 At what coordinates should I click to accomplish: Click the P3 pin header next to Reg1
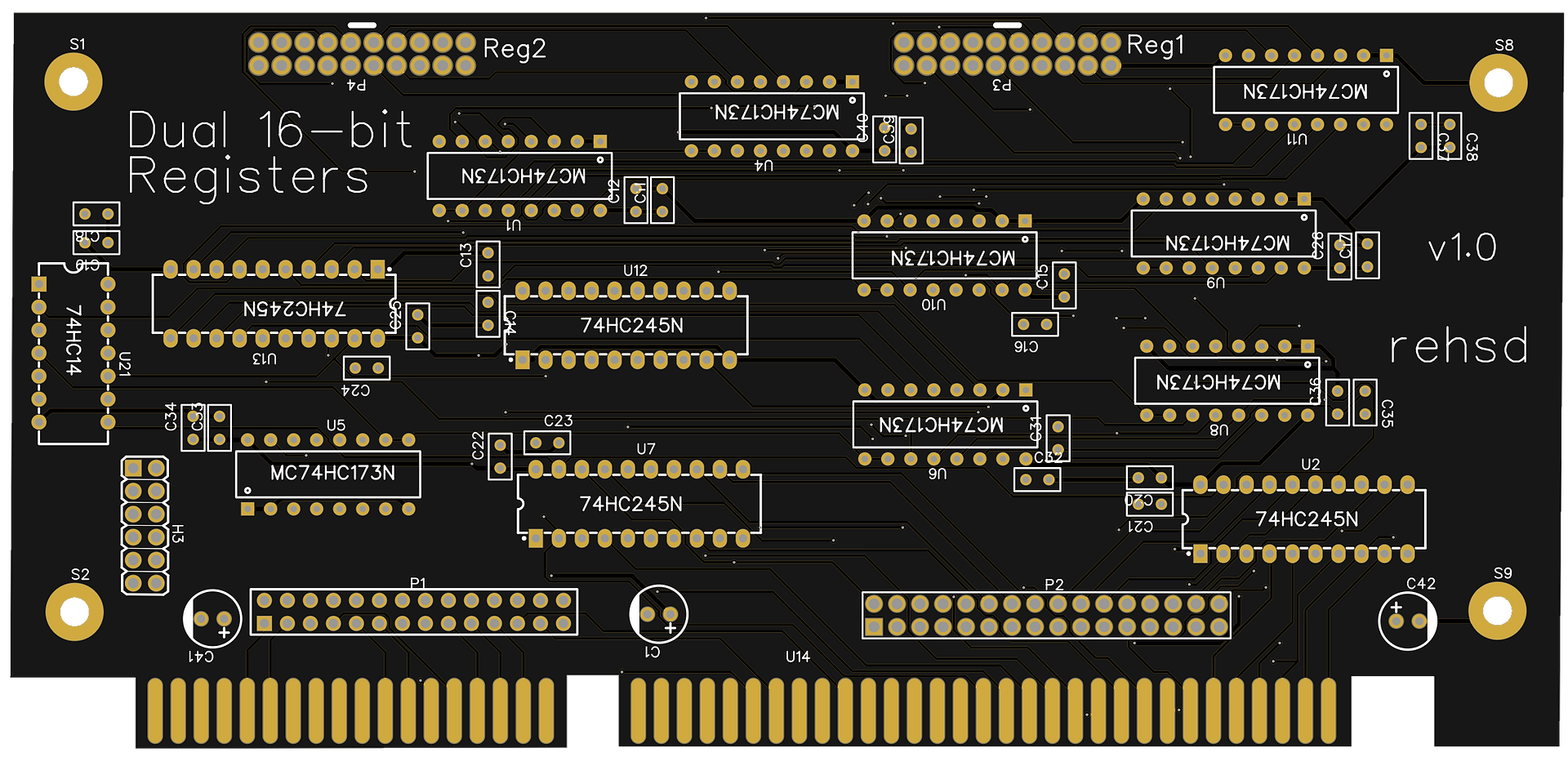(1006, 54)
